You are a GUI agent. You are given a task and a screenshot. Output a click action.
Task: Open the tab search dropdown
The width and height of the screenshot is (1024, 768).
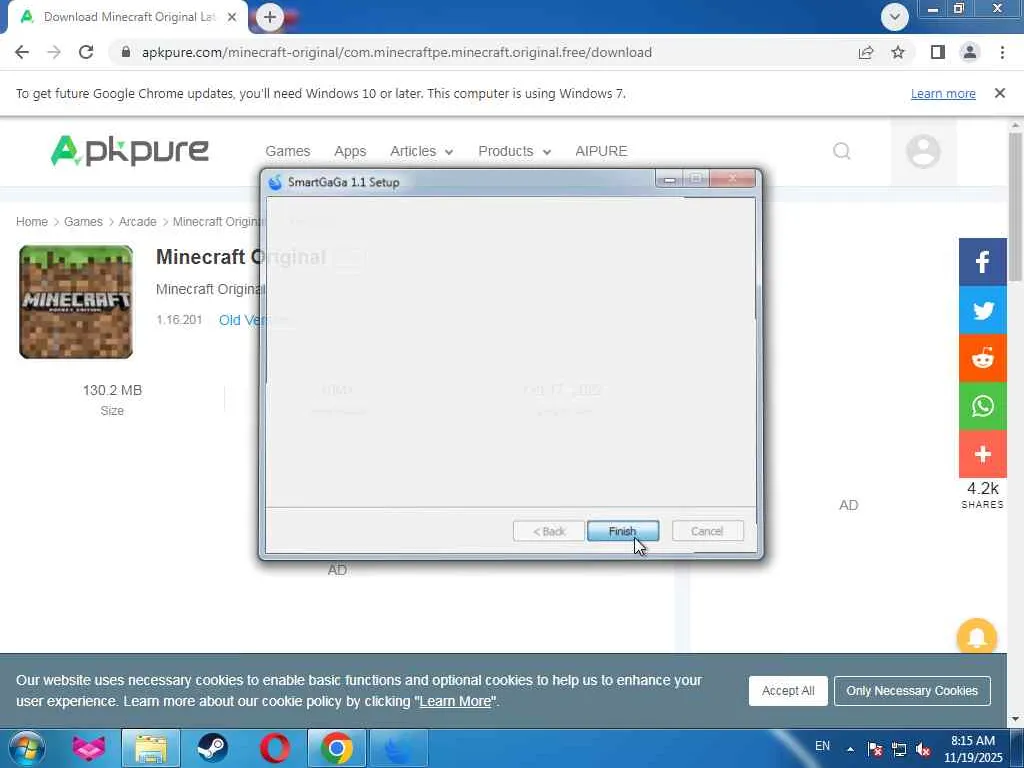[895, 17]
